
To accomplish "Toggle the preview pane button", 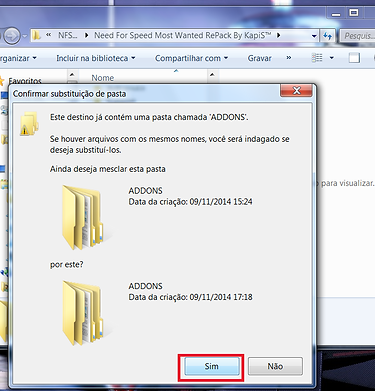I will (x=354, y=58).
